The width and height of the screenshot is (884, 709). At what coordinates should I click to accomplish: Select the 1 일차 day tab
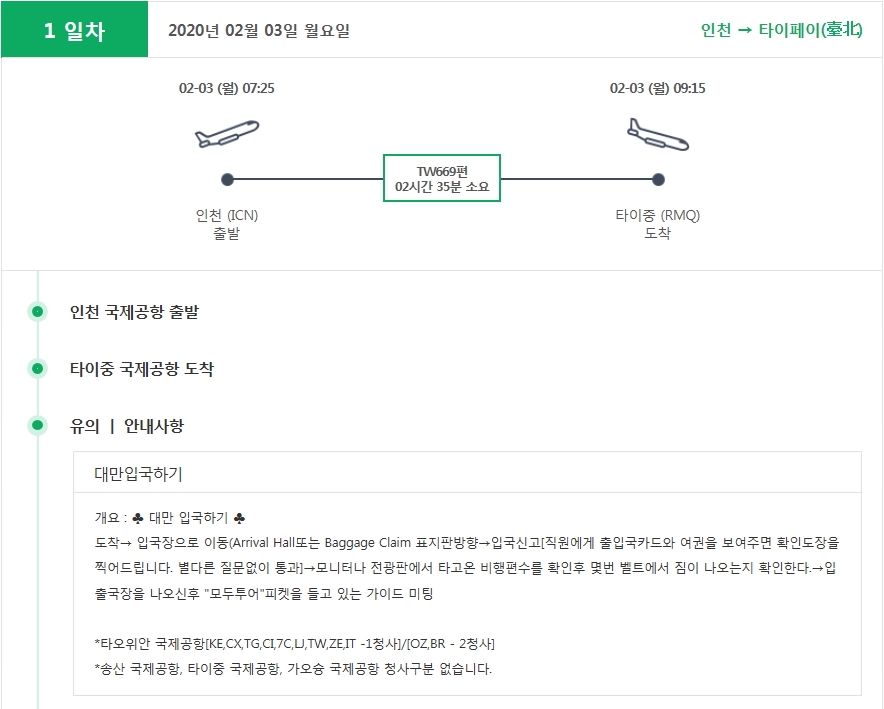[x=75, y=30]
